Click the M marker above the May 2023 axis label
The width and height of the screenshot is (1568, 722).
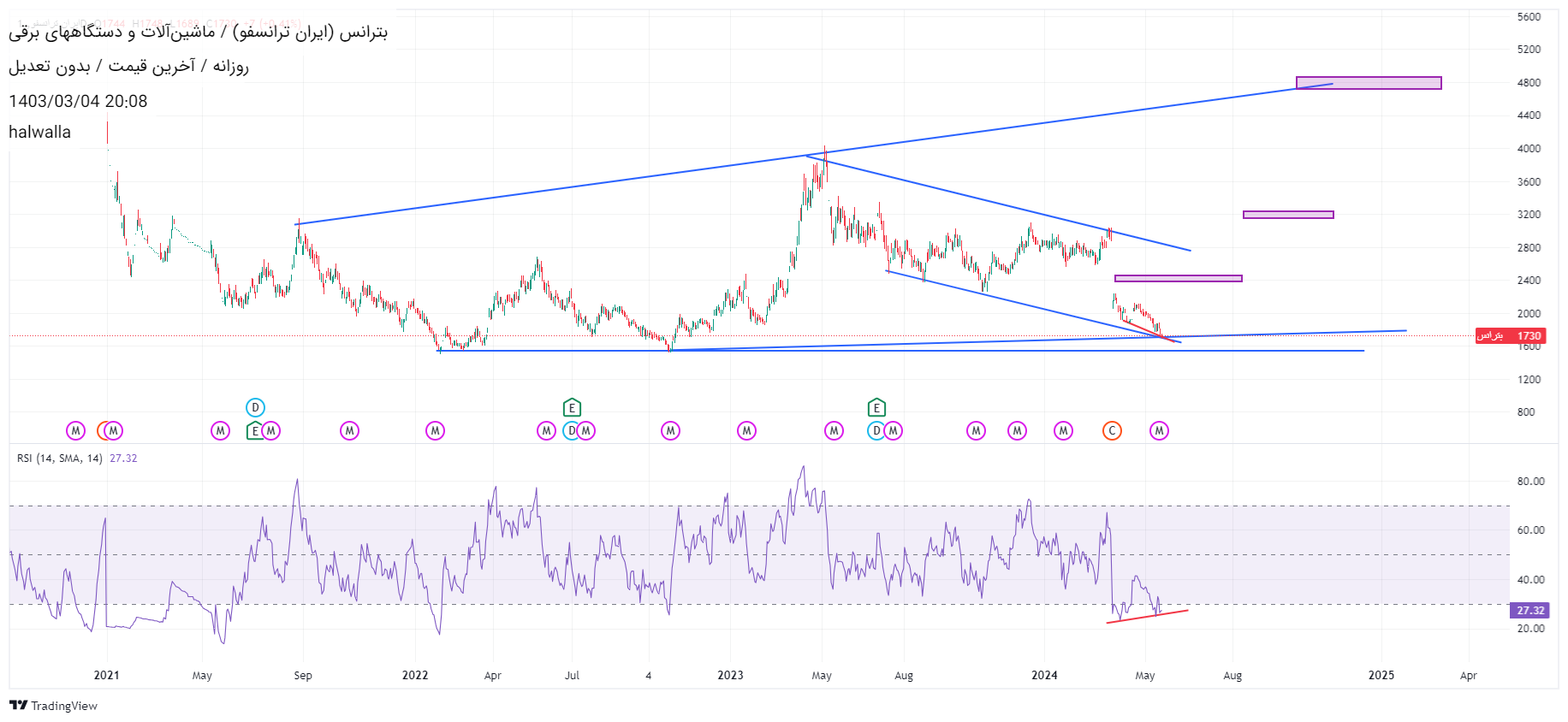(834, 430)
